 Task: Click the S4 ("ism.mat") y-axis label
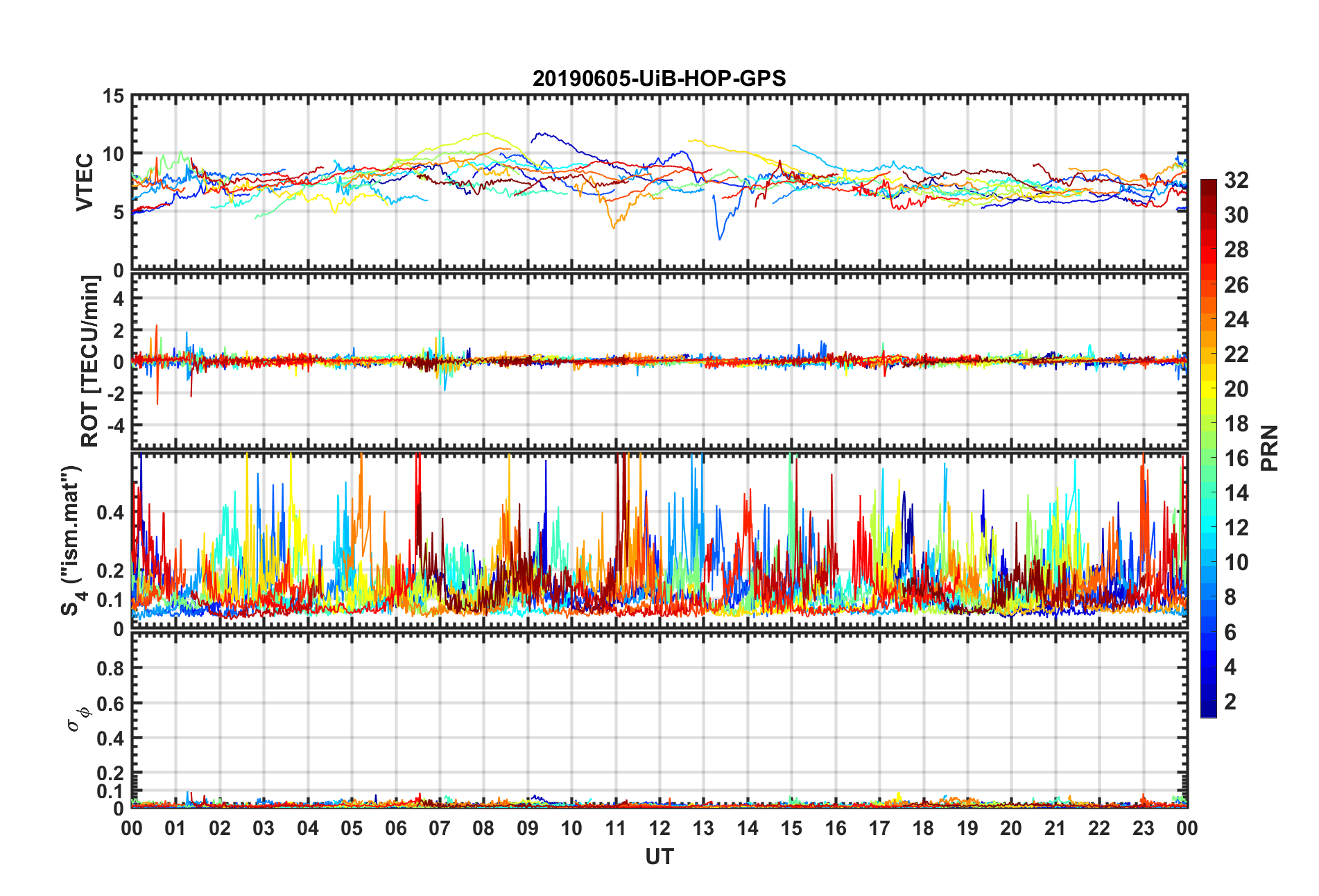tap(72, 541)
